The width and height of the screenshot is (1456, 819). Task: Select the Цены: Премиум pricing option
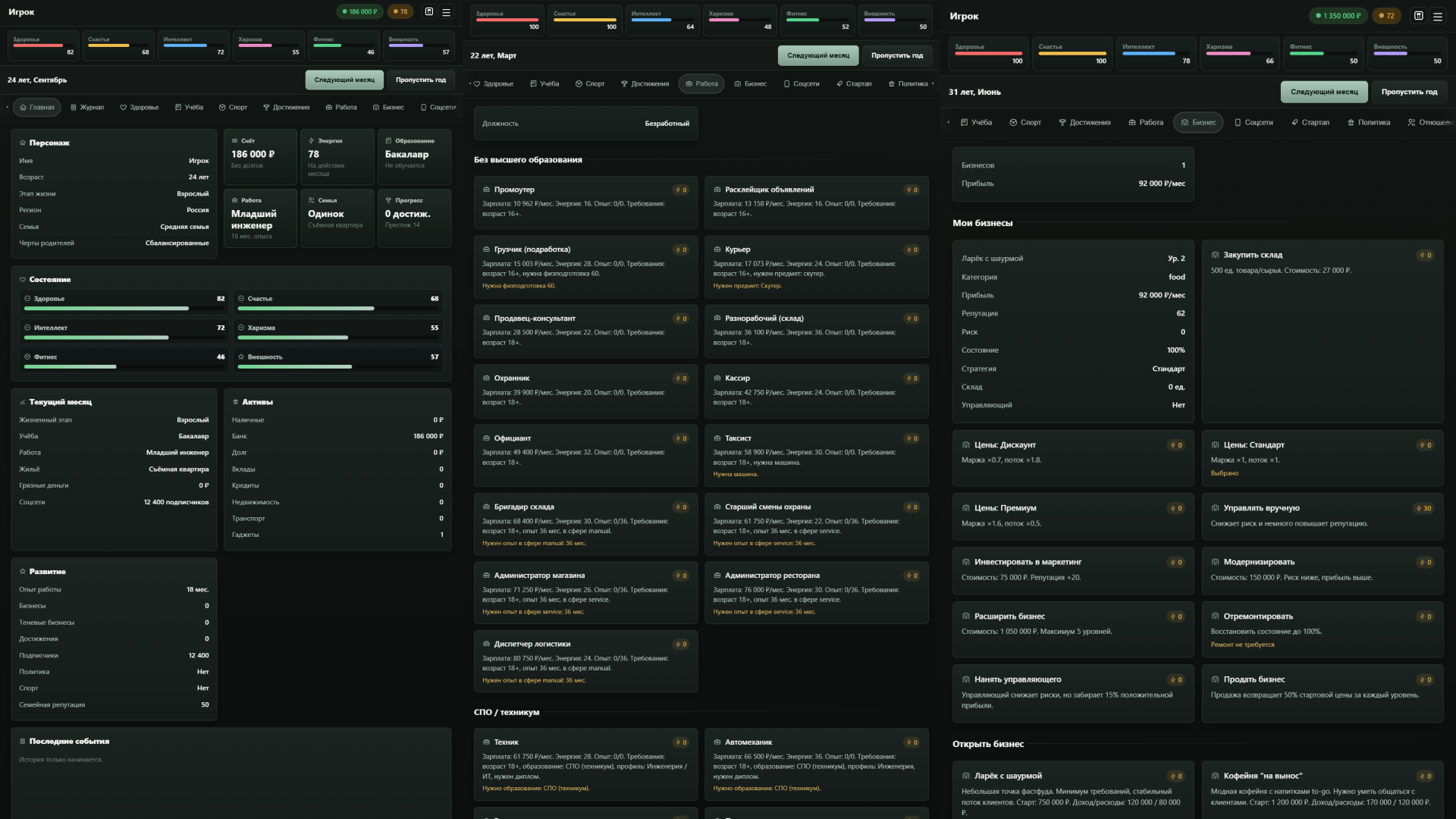point(1073,517)
